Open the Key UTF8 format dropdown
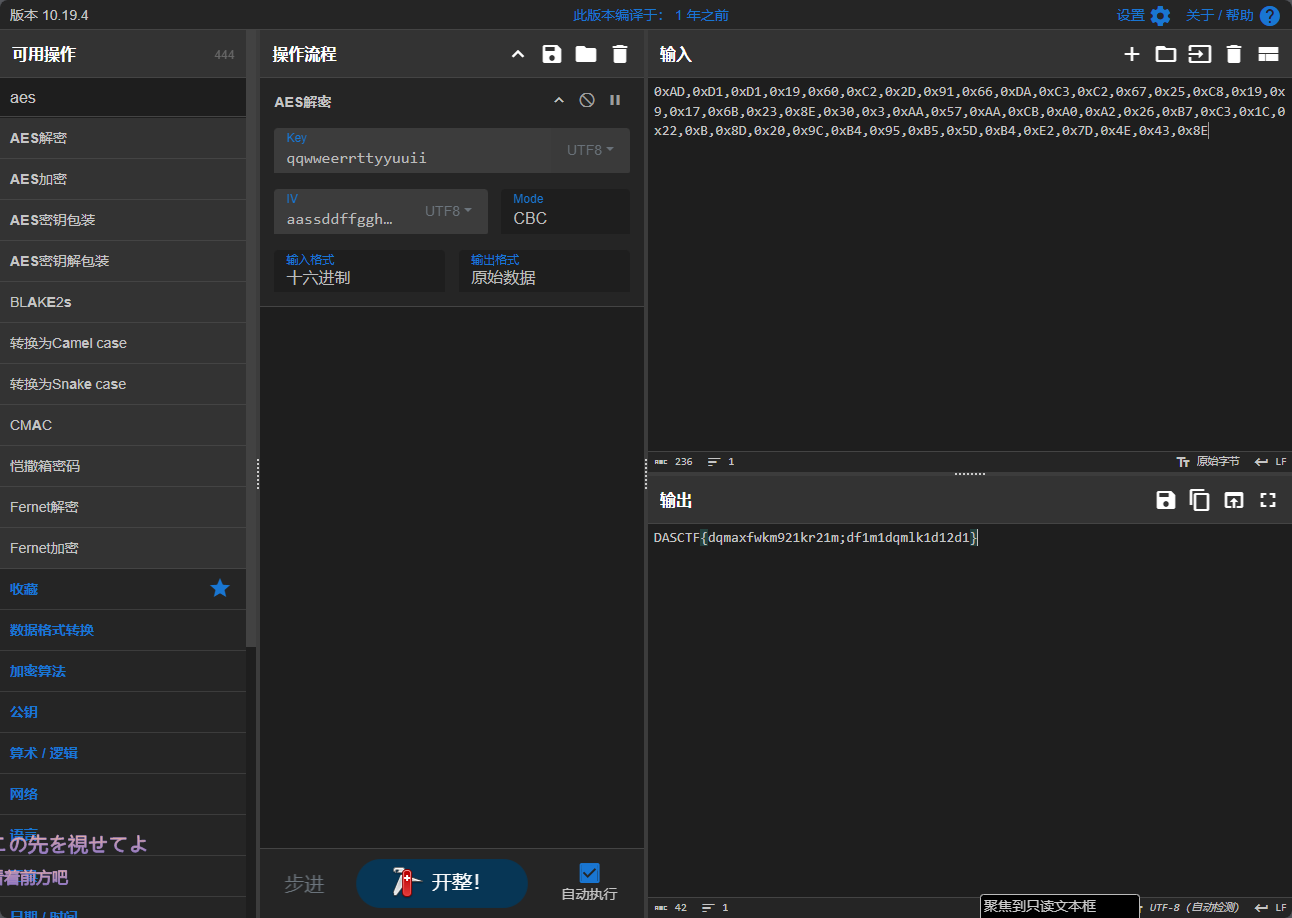Image resolution: width=1292 pixels, height=918 pixels. (x=590, y=150)
